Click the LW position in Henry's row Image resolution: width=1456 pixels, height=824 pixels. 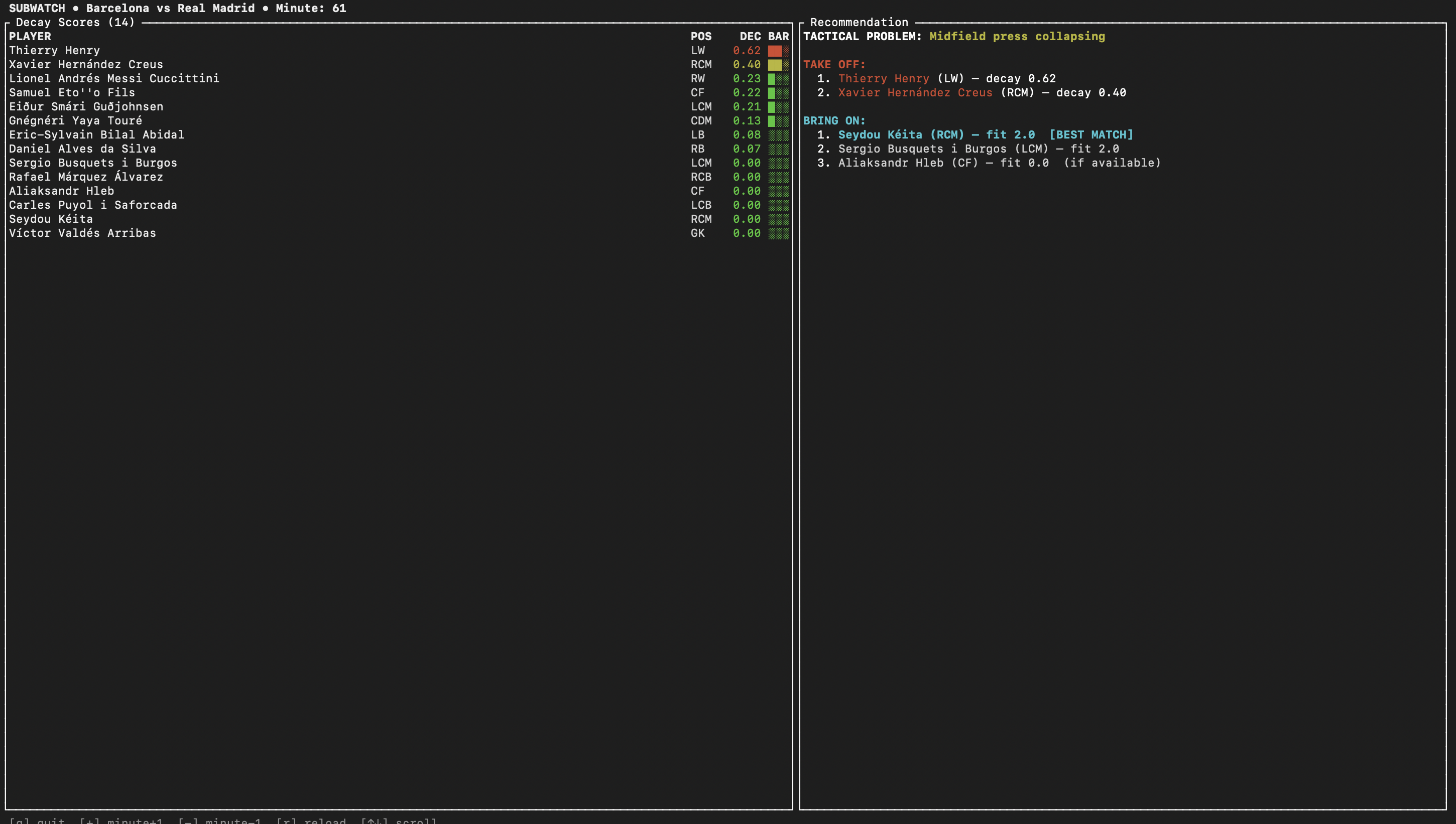pyautogui.click(x=697, y=50)
